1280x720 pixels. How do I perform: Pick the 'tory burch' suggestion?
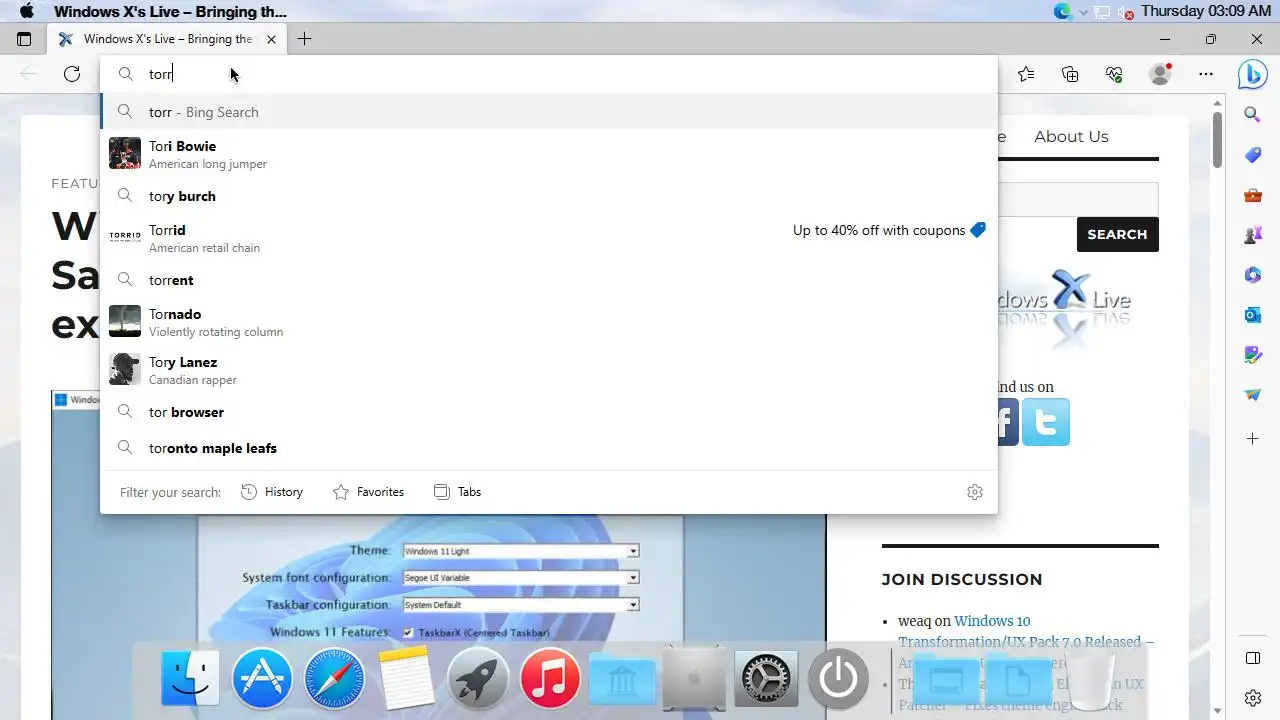click(x=549, y=196)
